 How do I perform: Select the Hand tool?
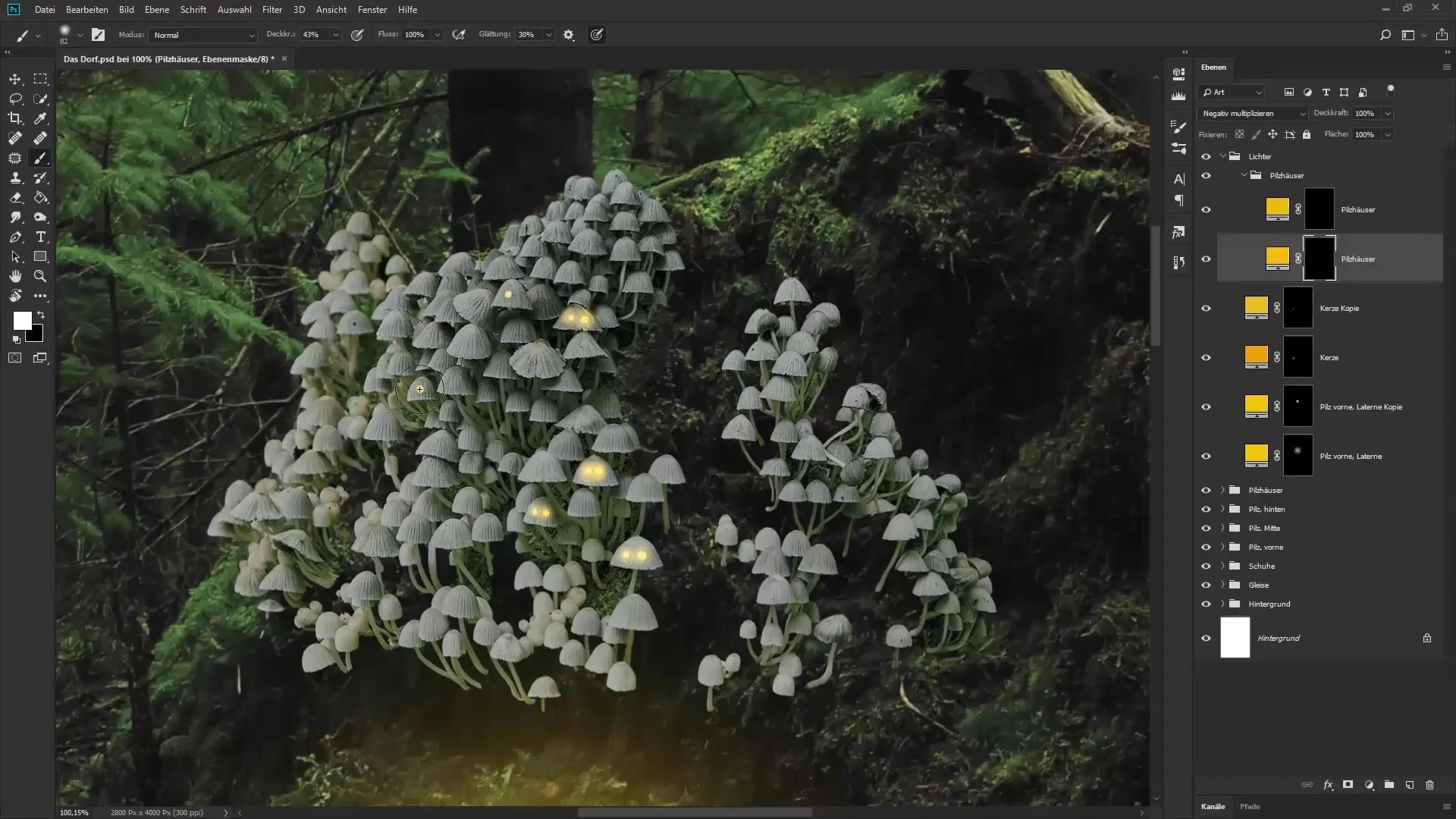tap(15, 276)
